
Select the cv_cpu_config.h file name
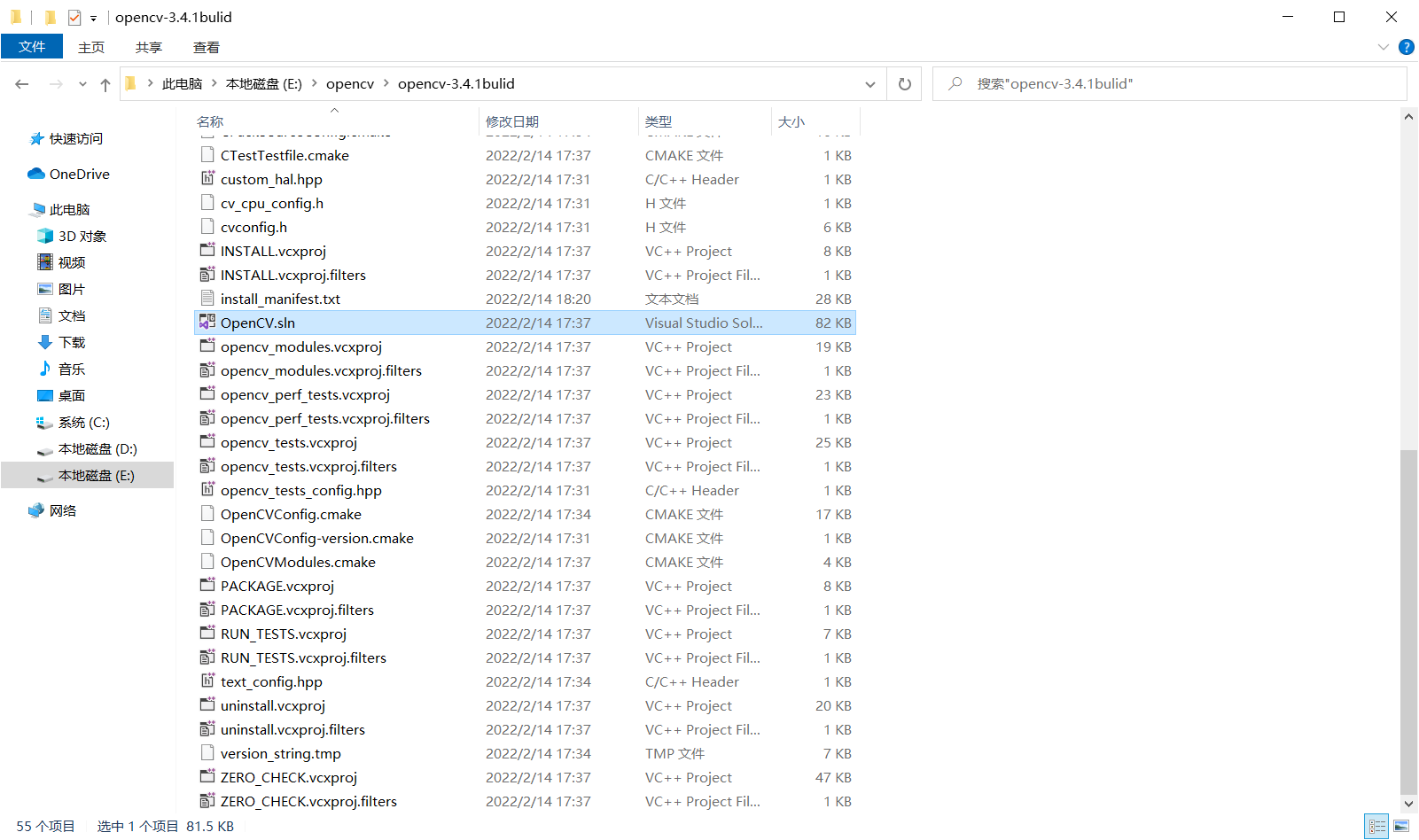click(x=272, y=203)
